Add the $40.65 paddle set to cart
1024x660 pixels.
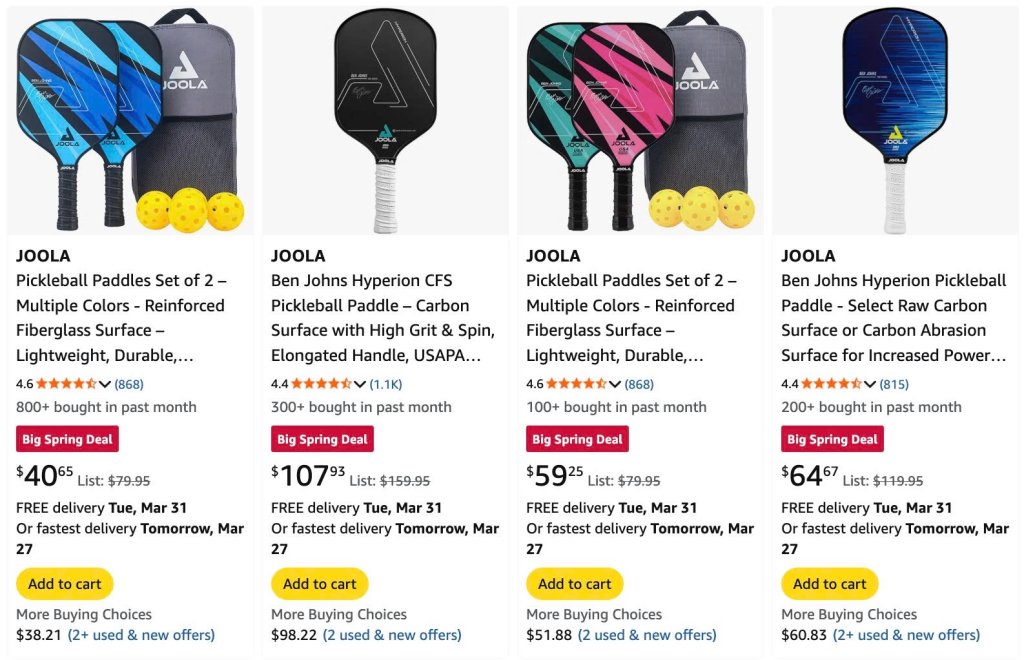65,584
